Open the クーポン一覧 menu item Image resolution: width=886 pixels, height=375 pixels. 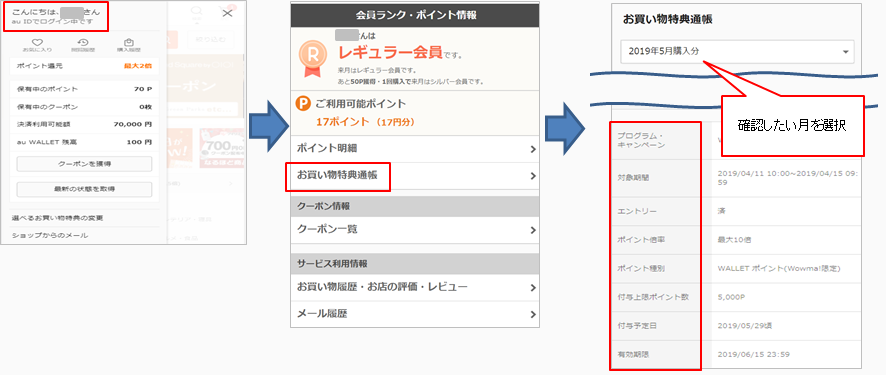pyautogui.click(x=415, y=230)
